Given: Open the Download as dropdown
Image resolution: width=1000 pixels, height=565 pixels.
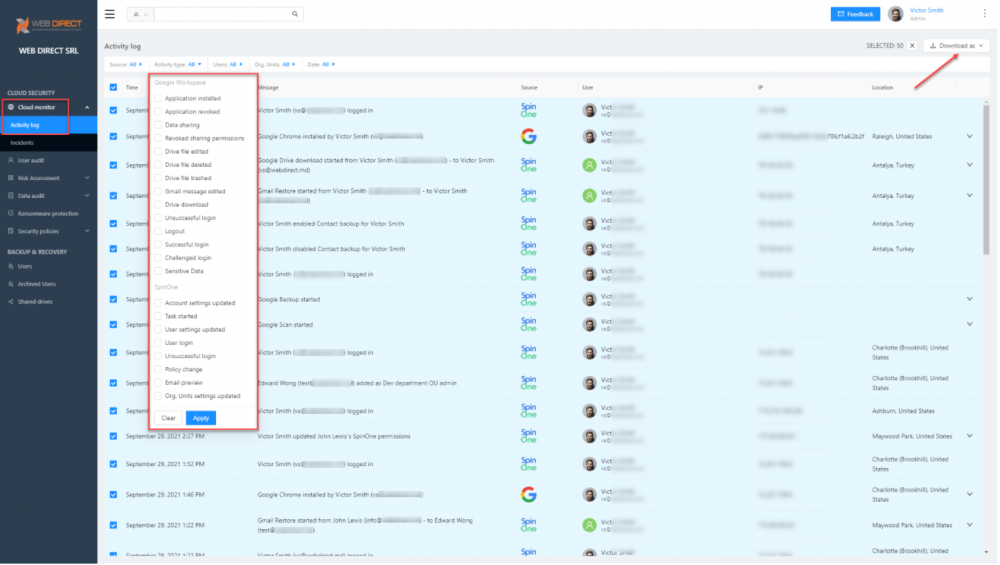Looking at the screenshot, I should pos(957,46).
